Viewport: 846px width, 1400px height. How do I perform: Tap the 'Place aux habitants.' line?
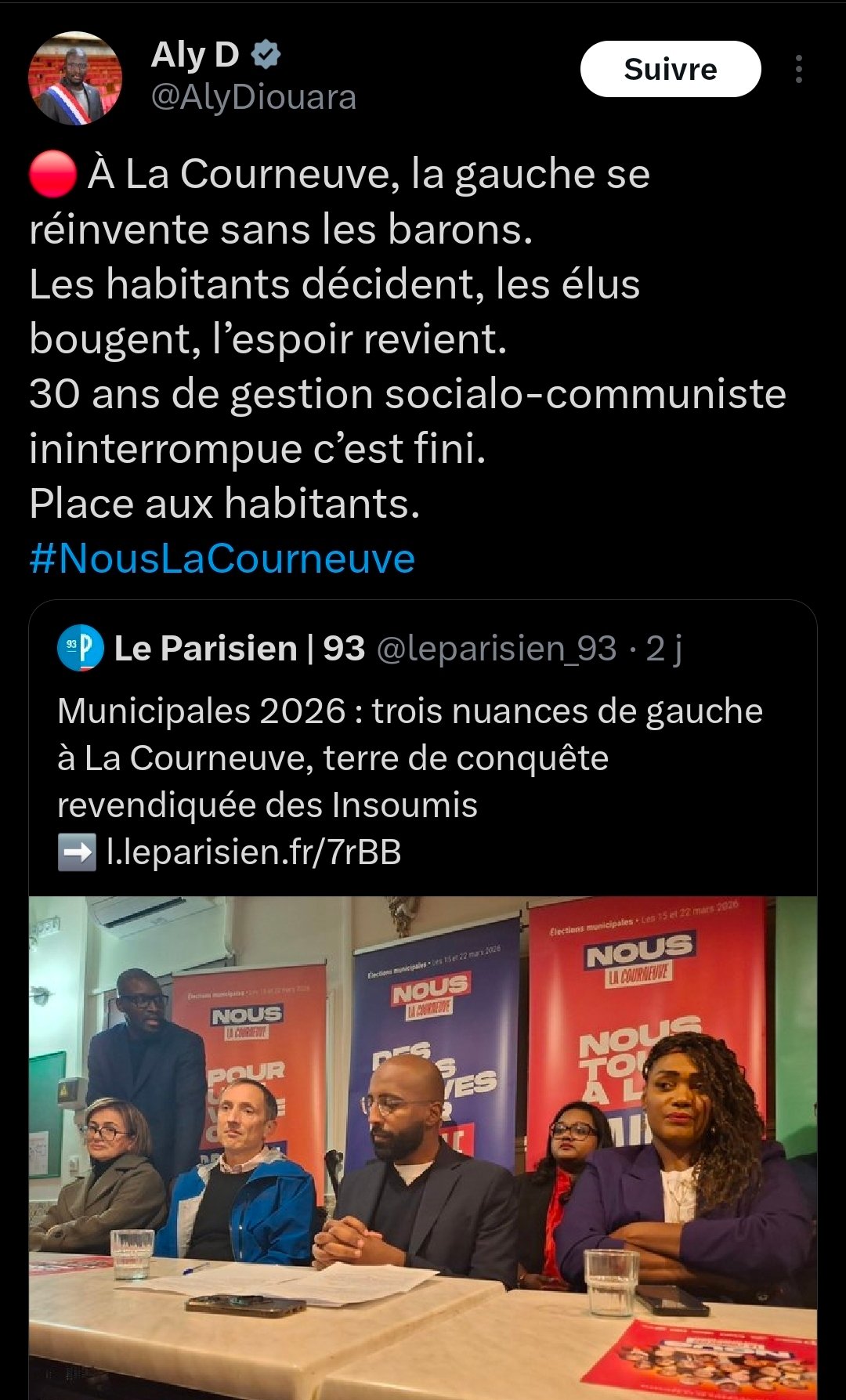pos(225,503)
